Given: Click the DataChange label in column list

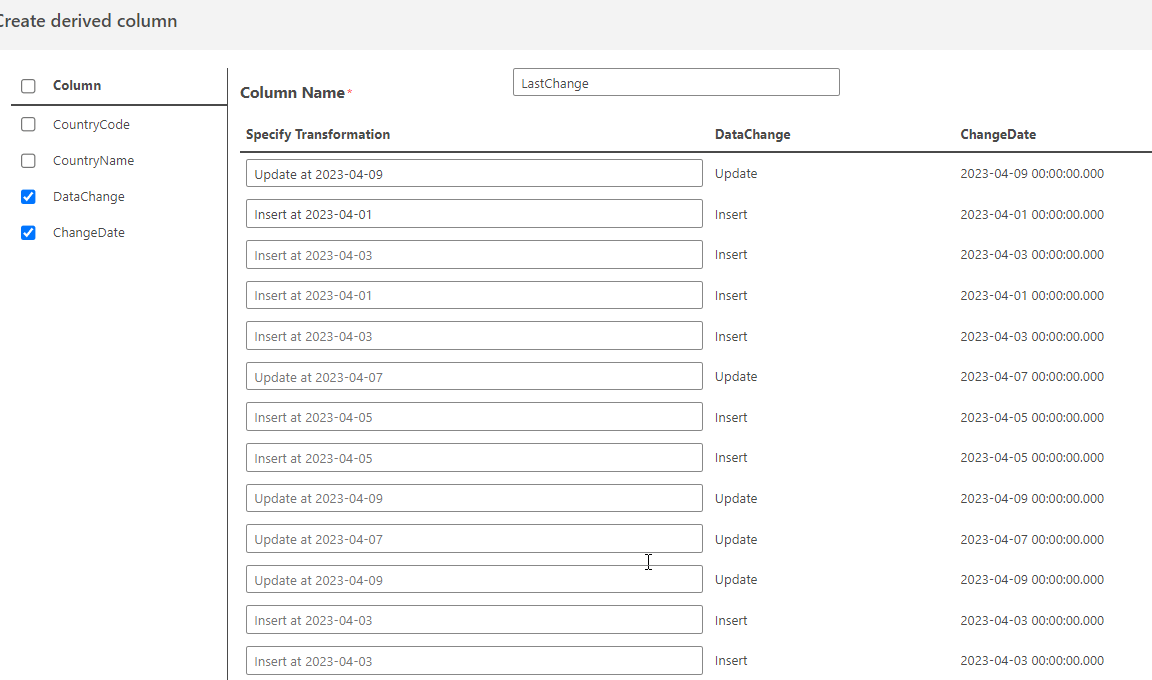Looking at the screenshot, I should (x=89, y=197).
